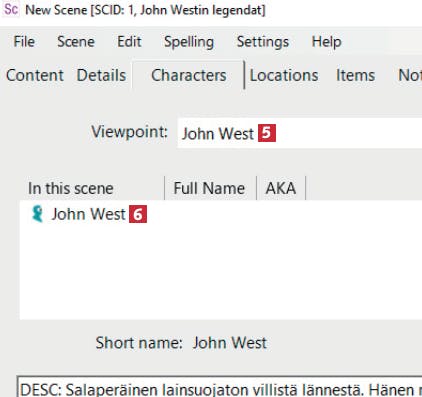
Task: Open the Spelling menu
Action: [189, 42]
